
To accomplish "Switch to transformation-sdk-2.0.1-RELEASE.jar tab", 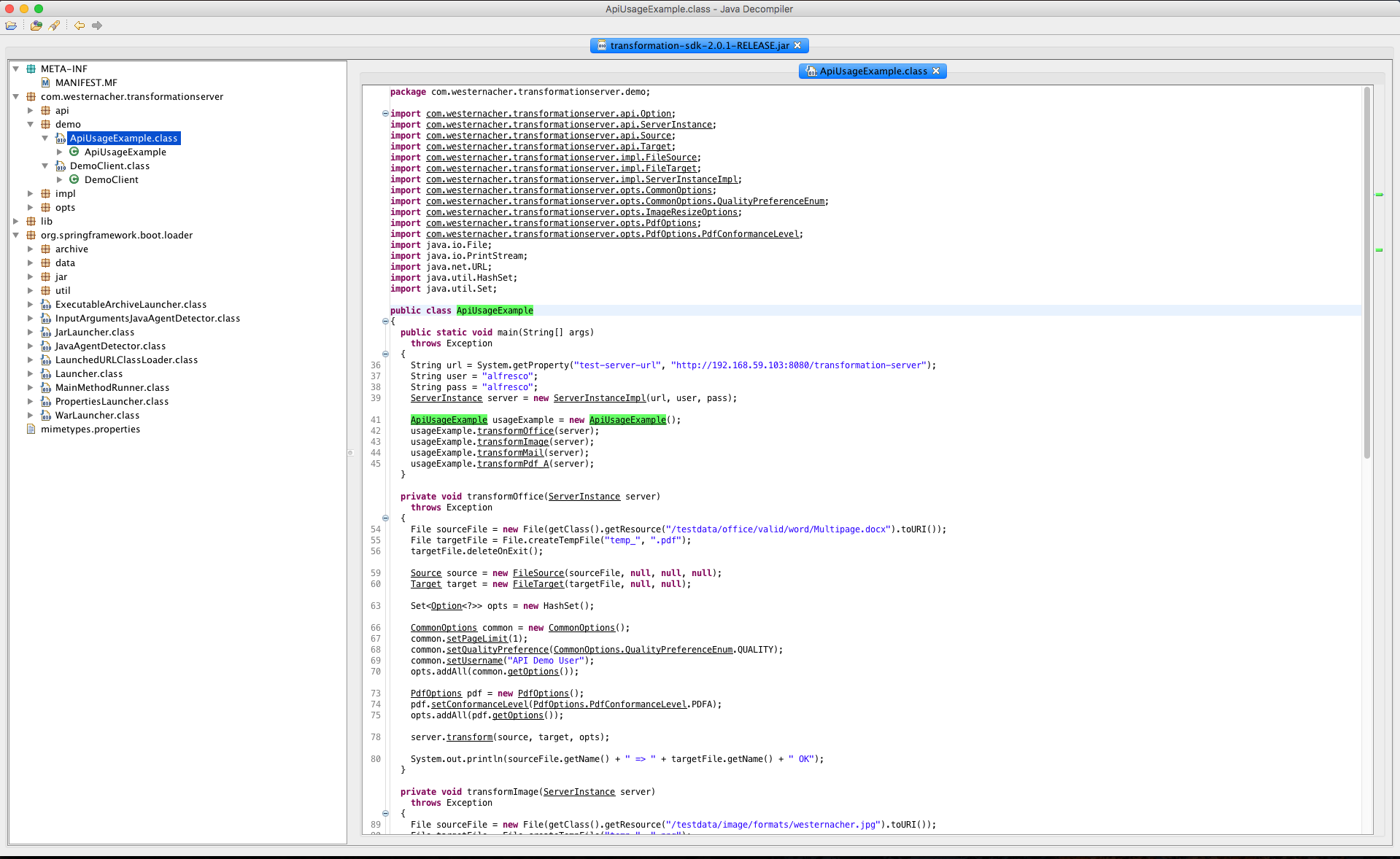I will pos(699,46).
